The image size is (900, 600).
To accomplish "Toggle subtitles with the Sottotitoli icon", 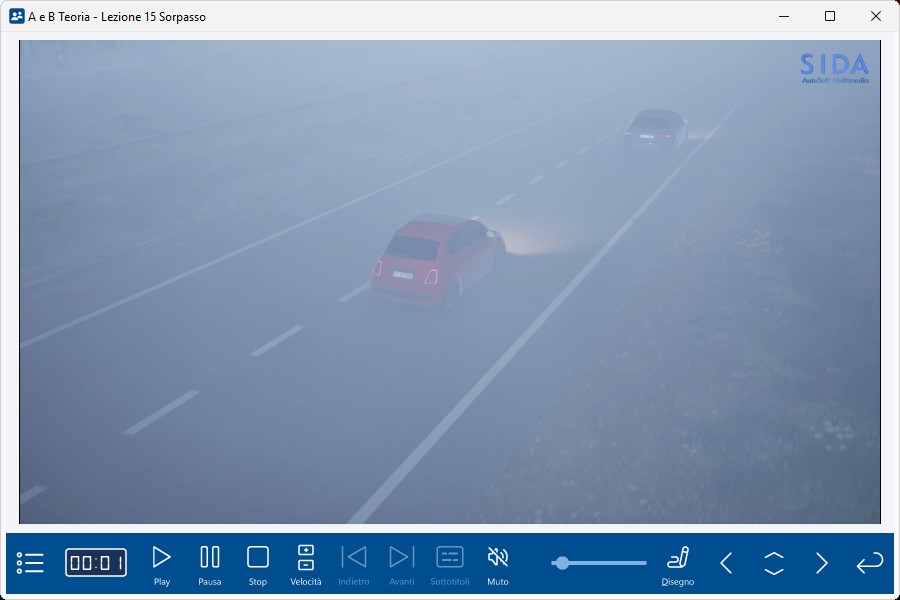I will (x=450, y=563).
